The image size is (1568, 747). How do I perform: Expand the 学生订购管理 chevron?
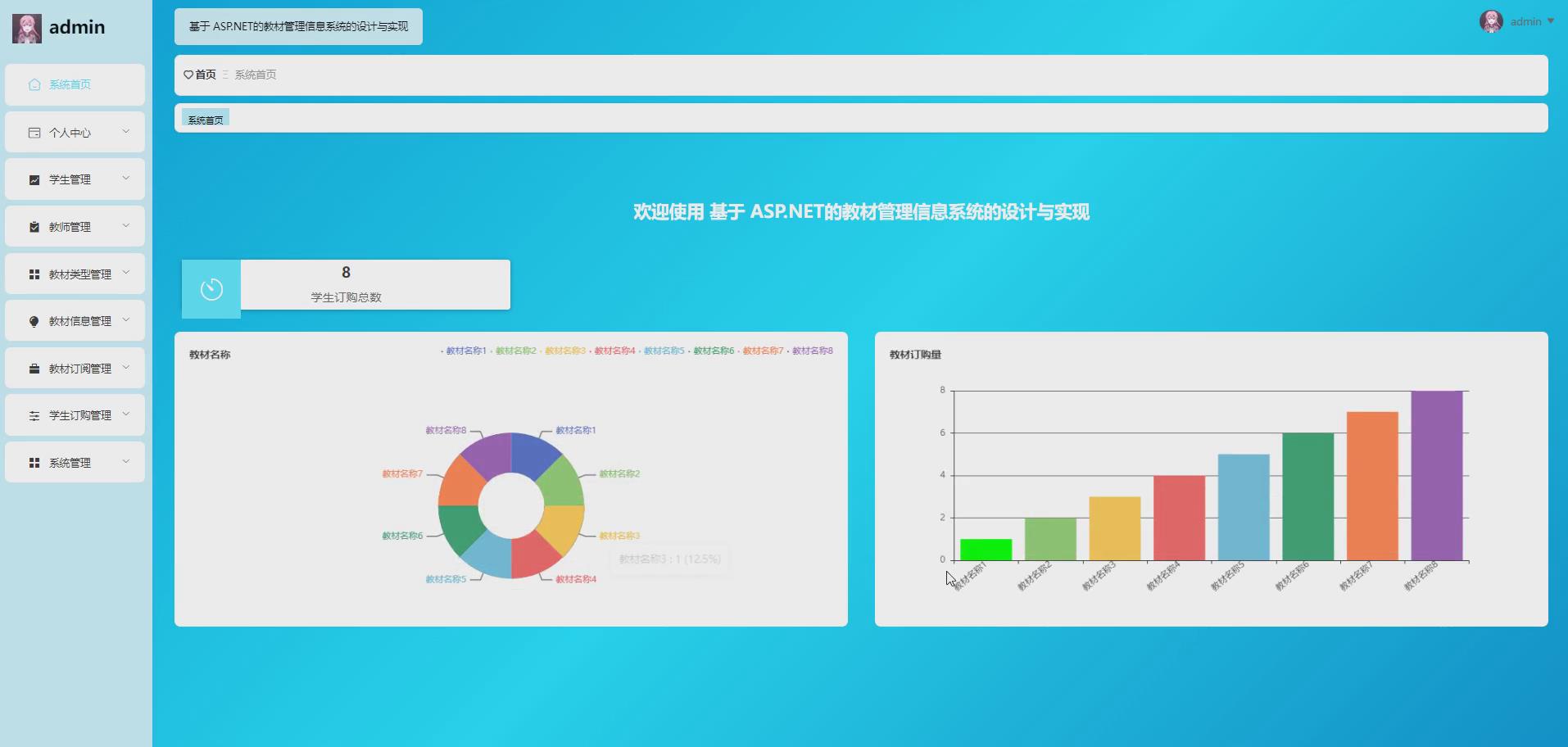126,414
